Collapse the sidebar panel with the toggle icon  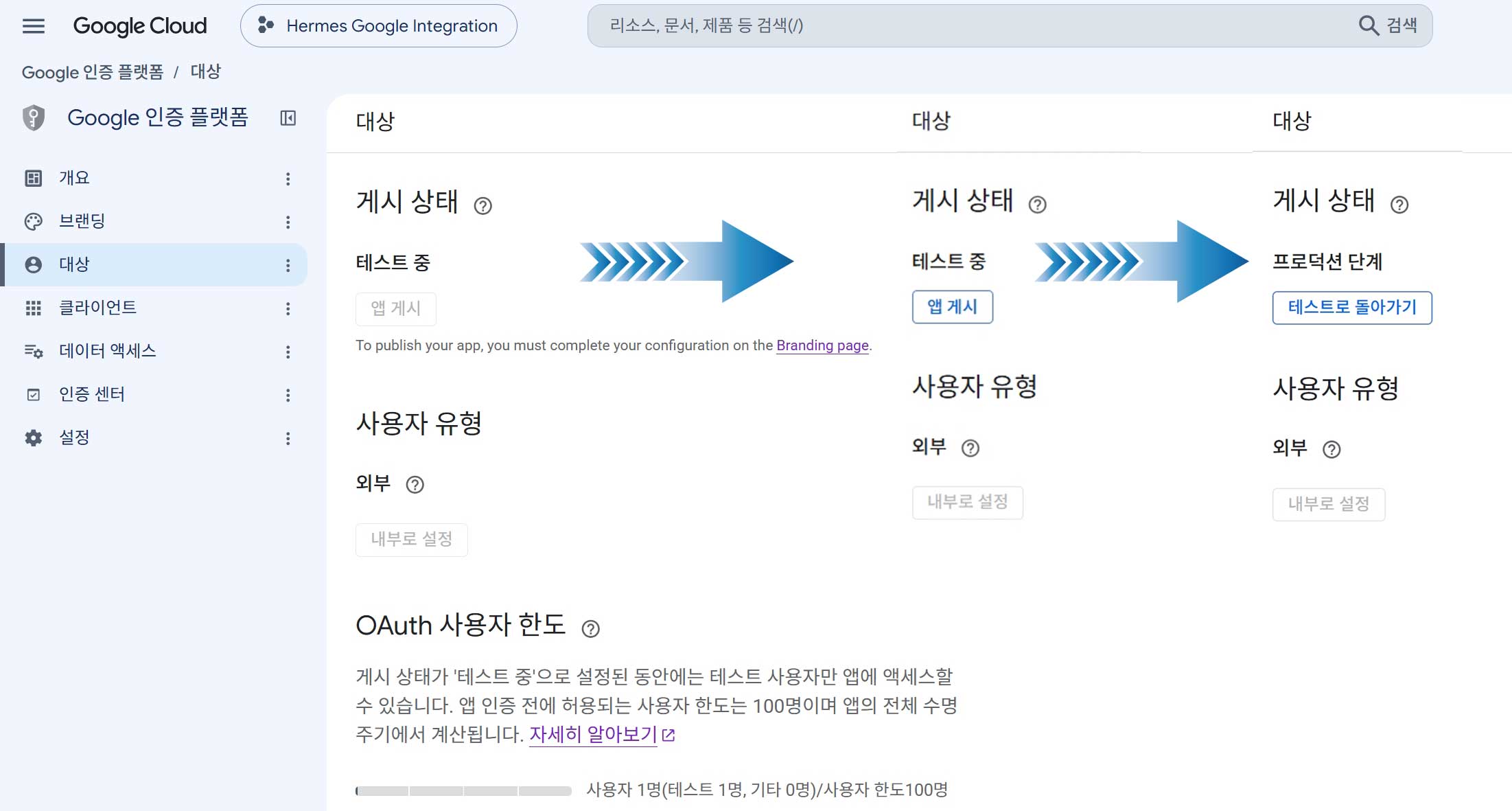[288, 118]
